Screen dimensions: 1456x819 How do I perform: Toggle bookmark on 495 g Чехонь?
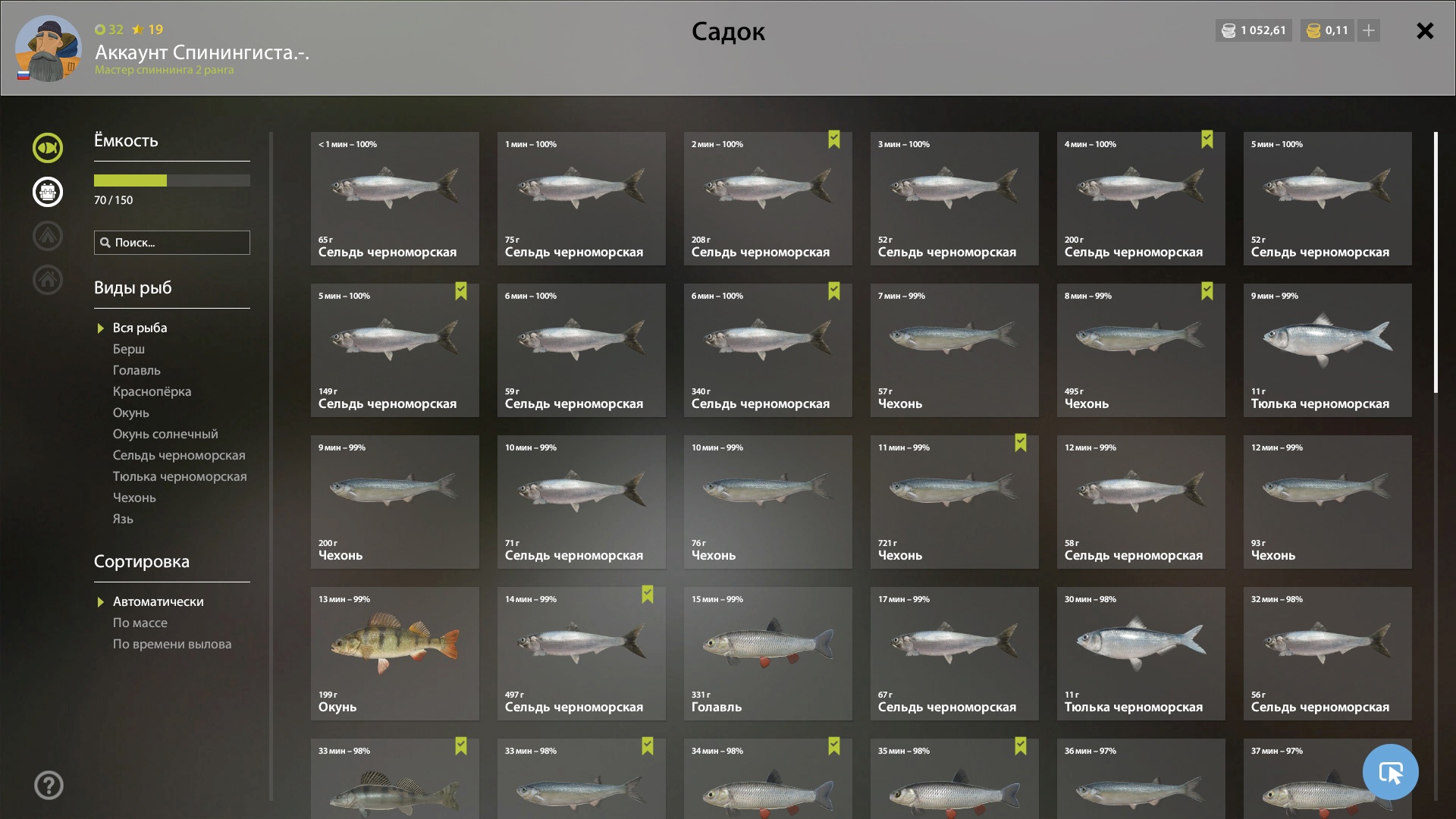[x=1207, y=291]
